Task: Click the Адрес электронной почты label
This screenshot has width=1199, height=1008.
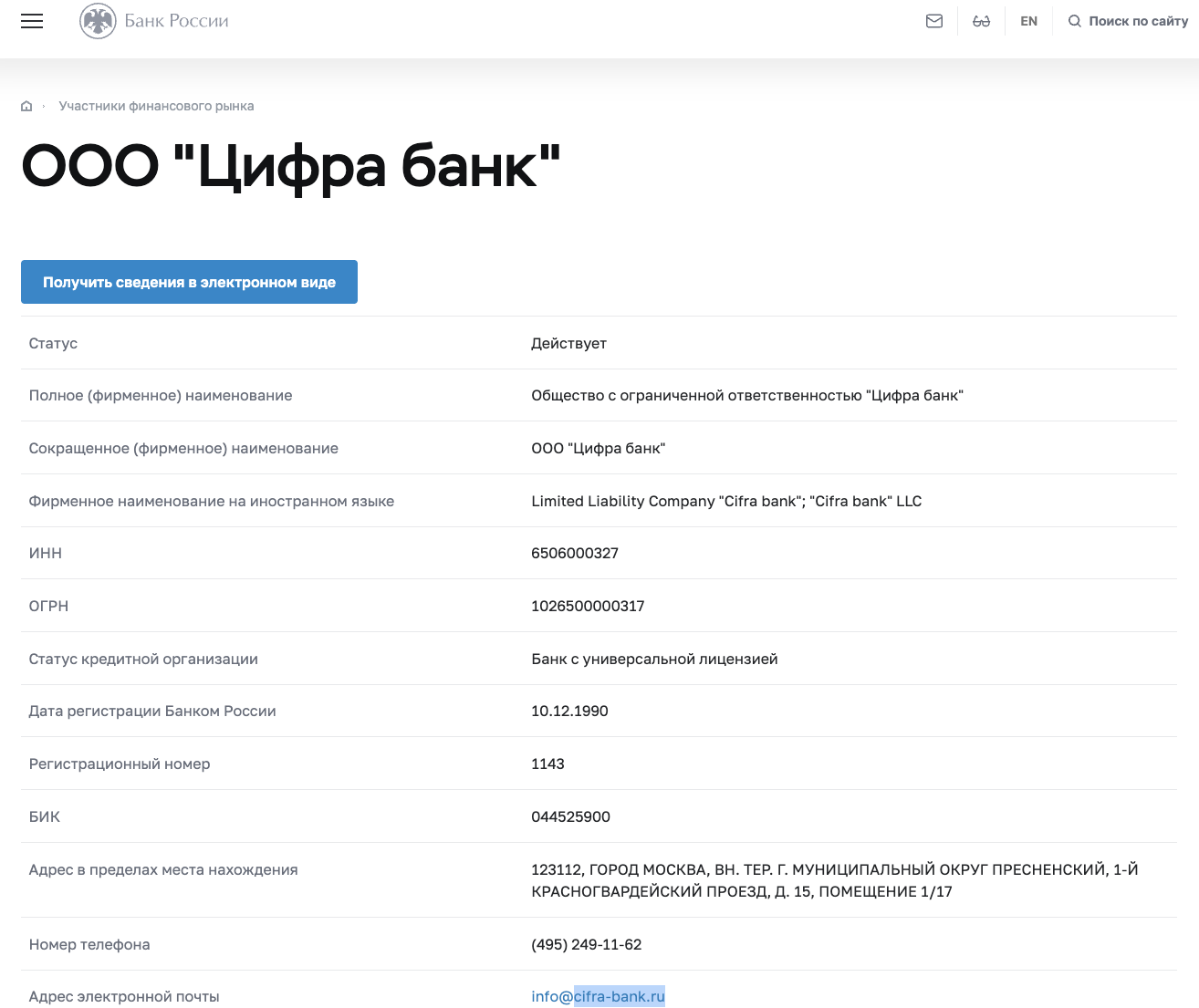Action: pos(124,996)
